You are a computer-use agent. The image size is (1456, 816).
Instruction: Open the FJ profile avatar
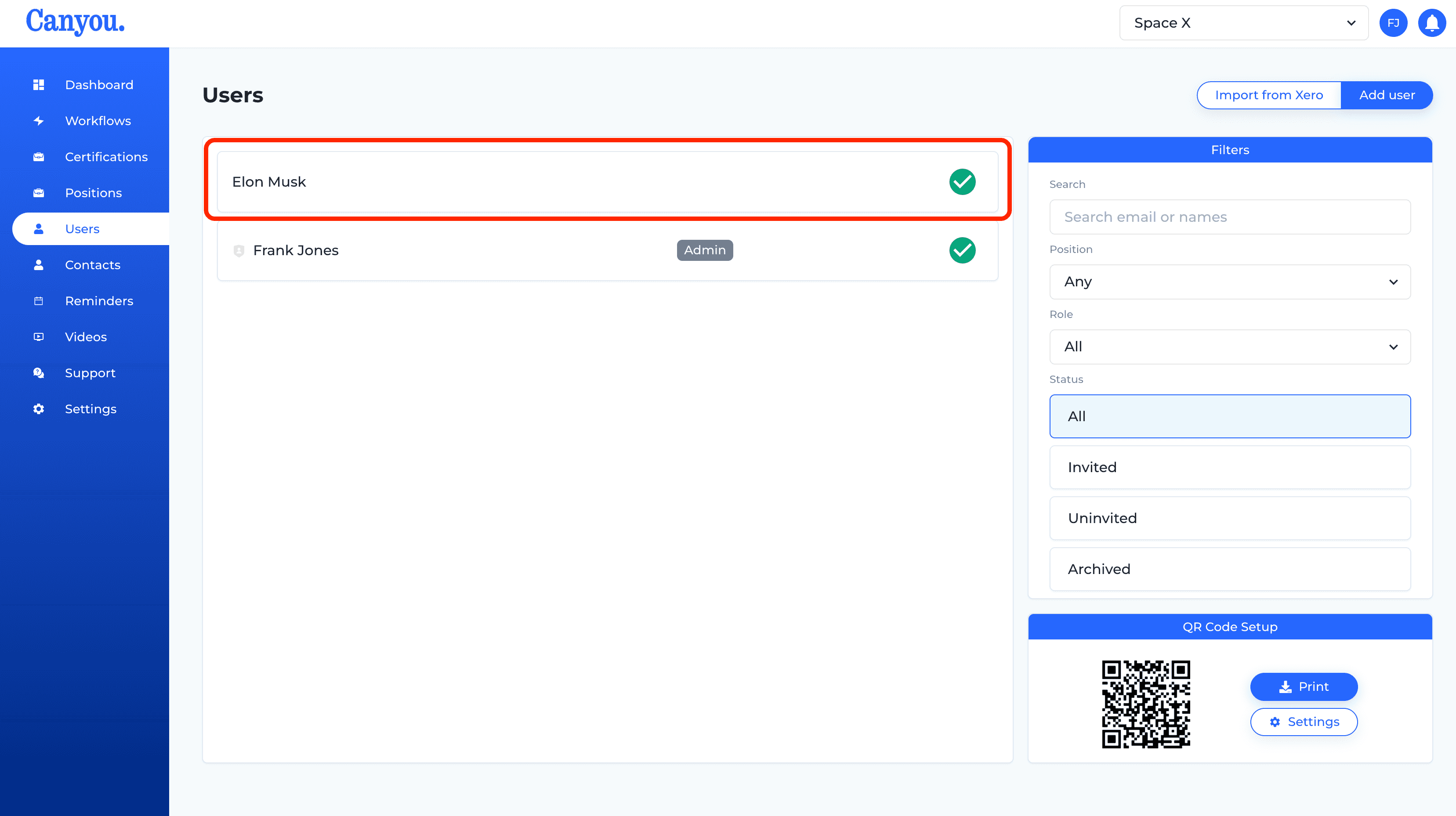(x=1393, y=23)
